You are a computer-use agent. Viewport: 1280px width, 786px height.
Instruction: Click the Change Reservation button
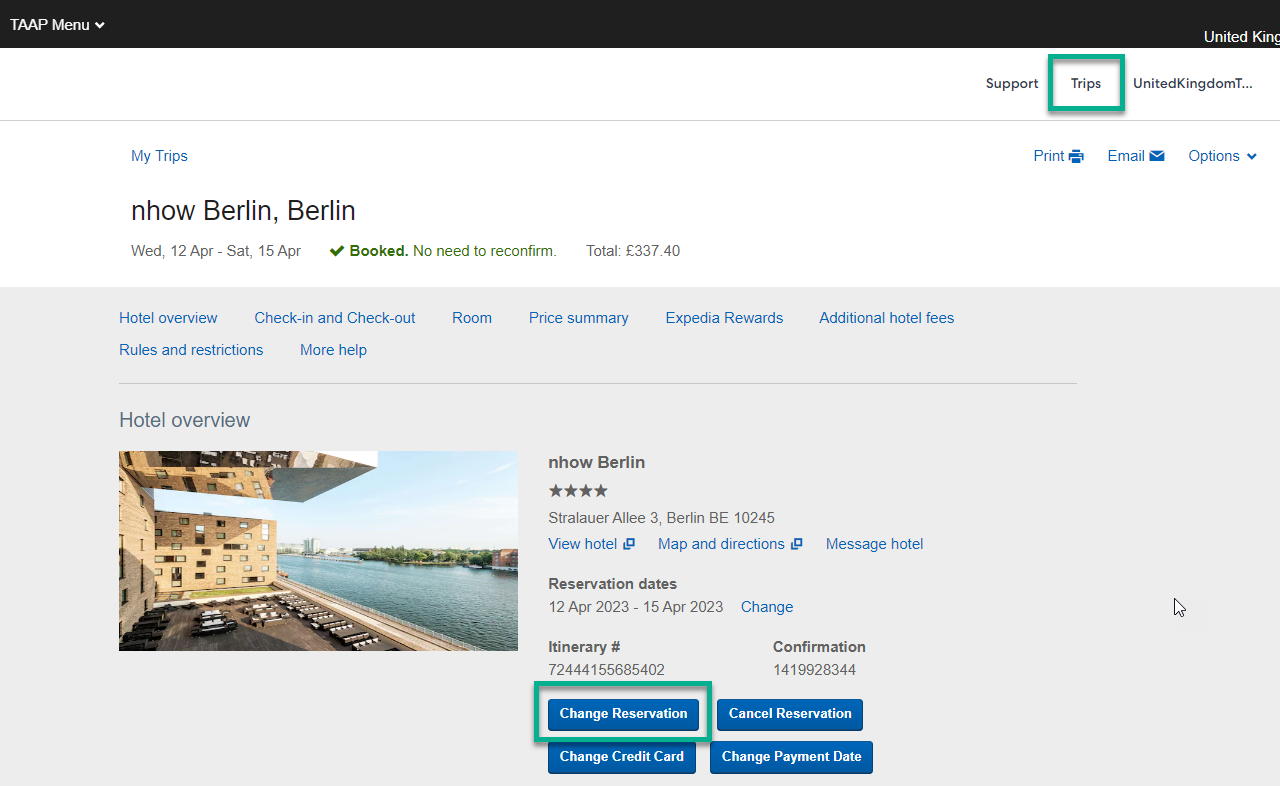623,714
